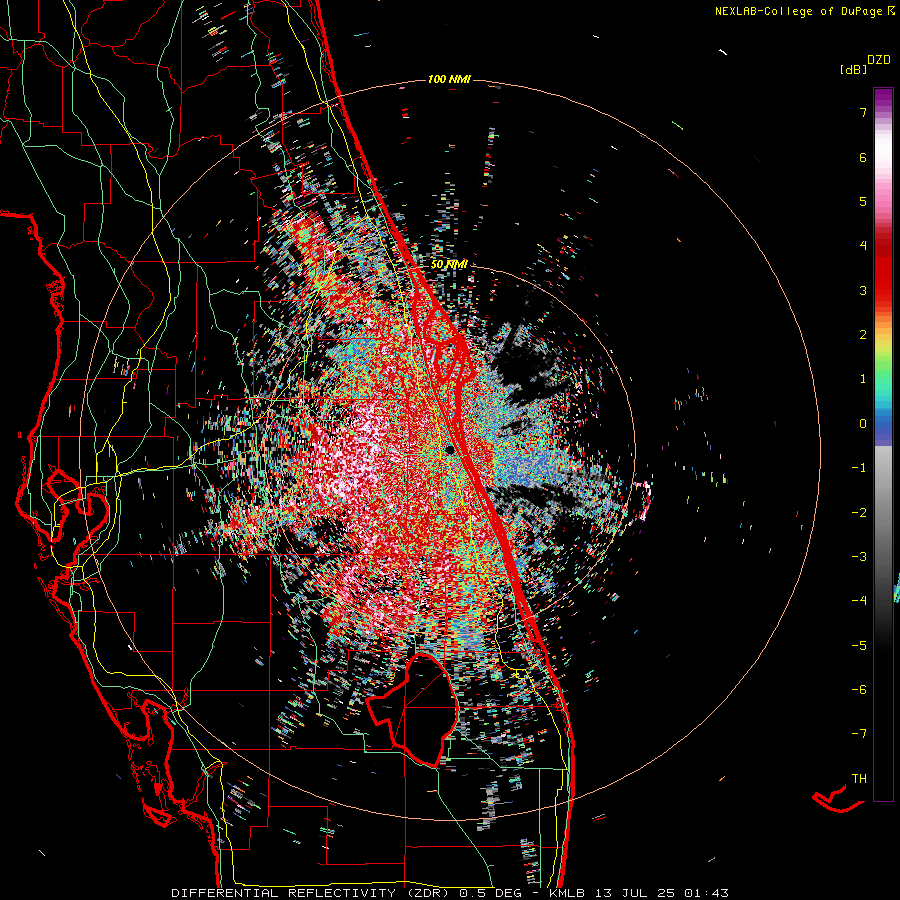Select the -4 dB scale label
Viewport: 900px width, 900px height.
pos(859,601)
